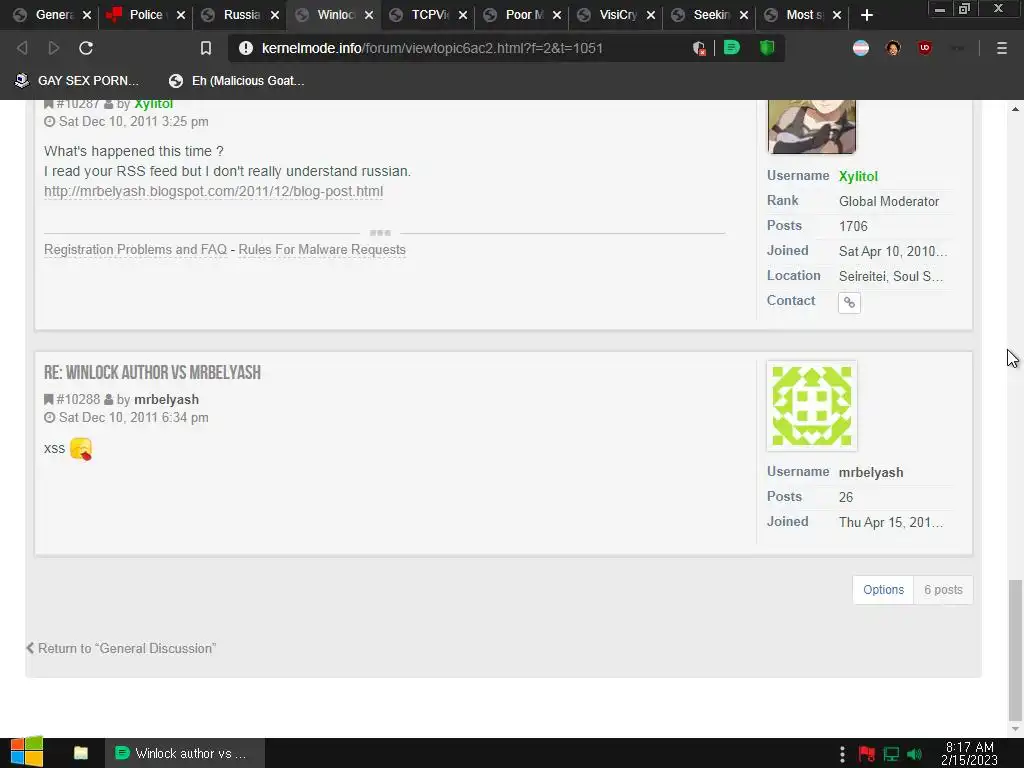Viewport: 1024px width, 768px height.
Task: Open the green shield icon in address bar
Action: point(767,47)
